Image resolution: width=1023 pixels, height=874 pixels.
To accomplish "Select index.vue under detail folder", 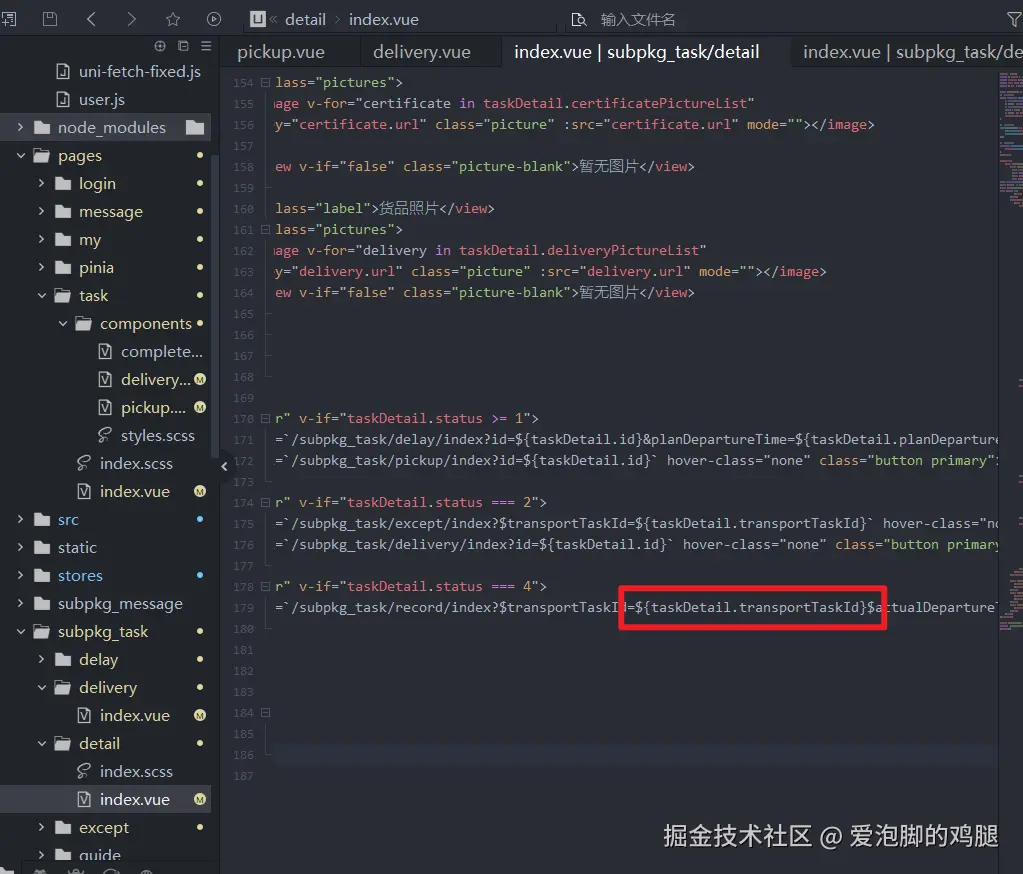I will (134, 800).
